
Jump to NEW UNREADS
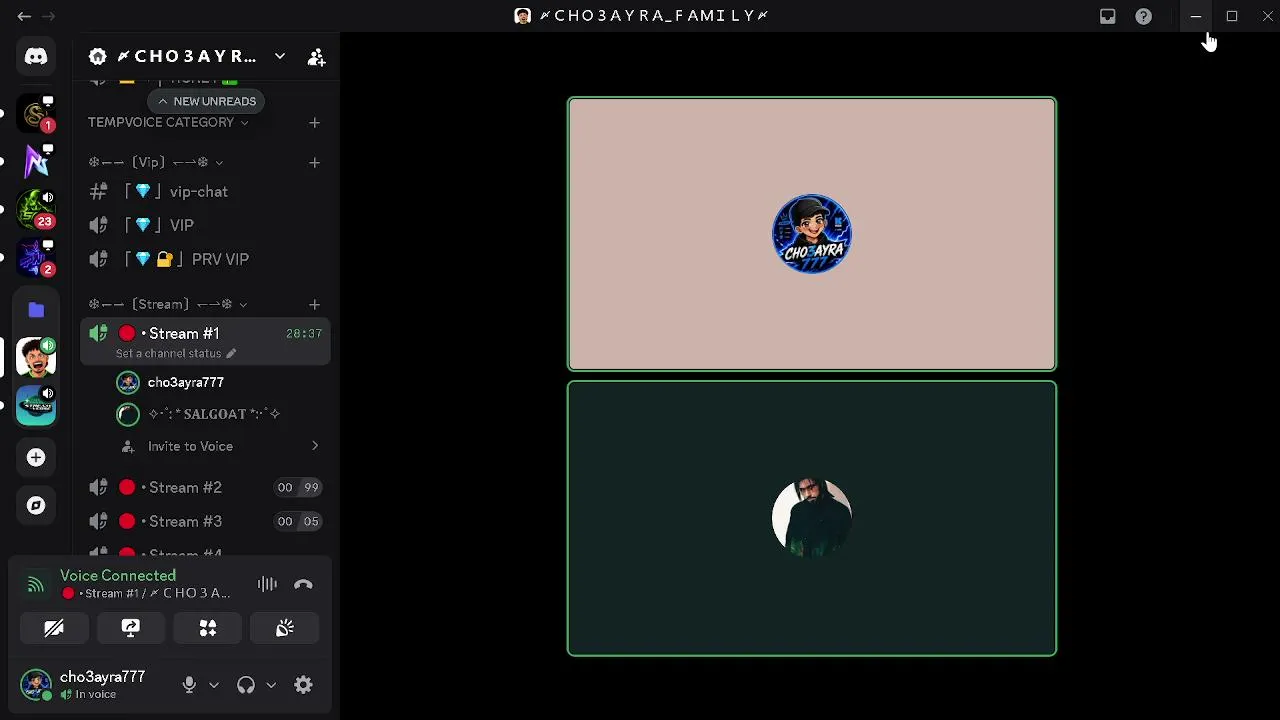(207, 101)
